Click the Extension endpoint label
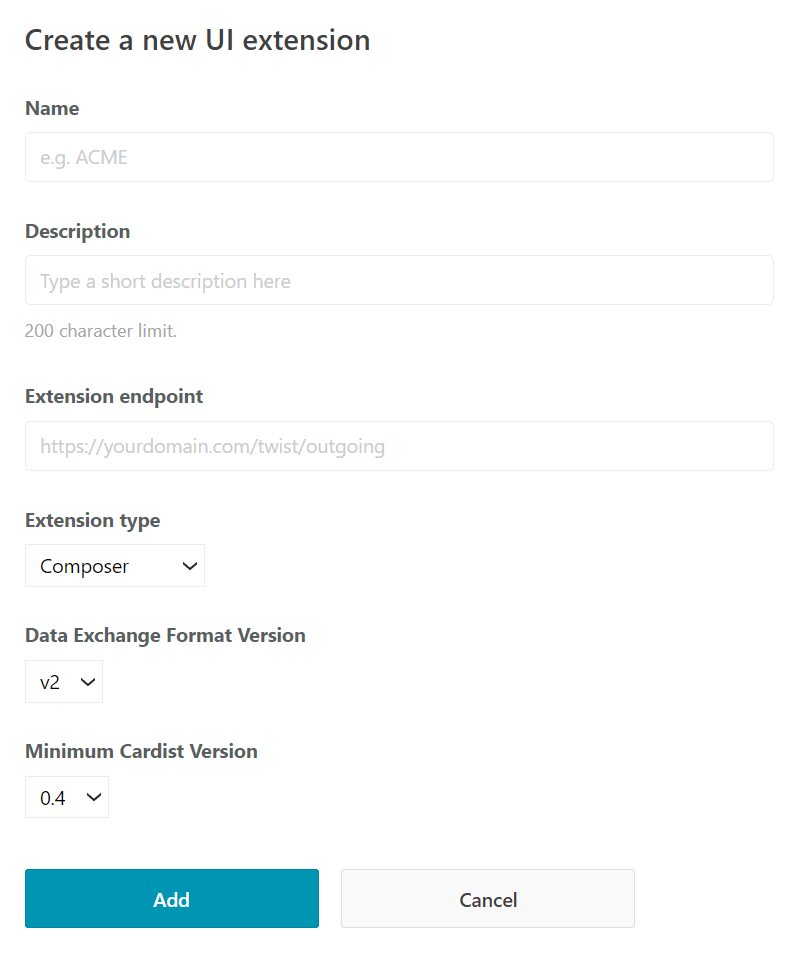Image resolution: width=792 pixels, height=955 pixels. 113,396
